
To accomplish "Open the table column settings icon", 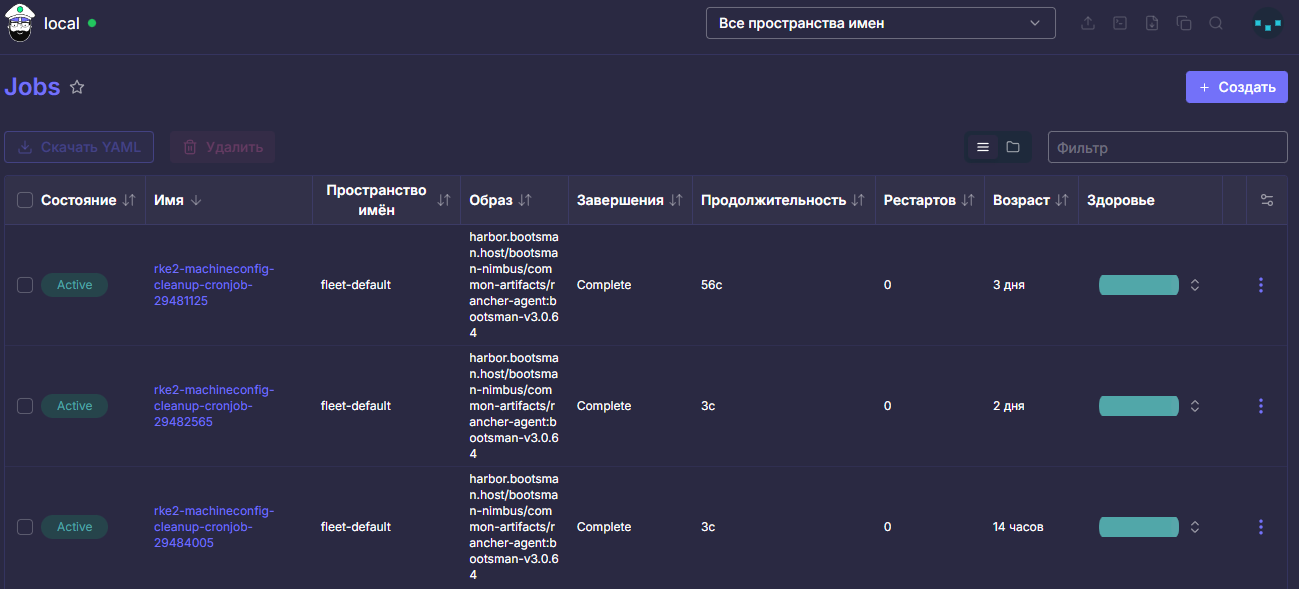I will click(1267, 200).
